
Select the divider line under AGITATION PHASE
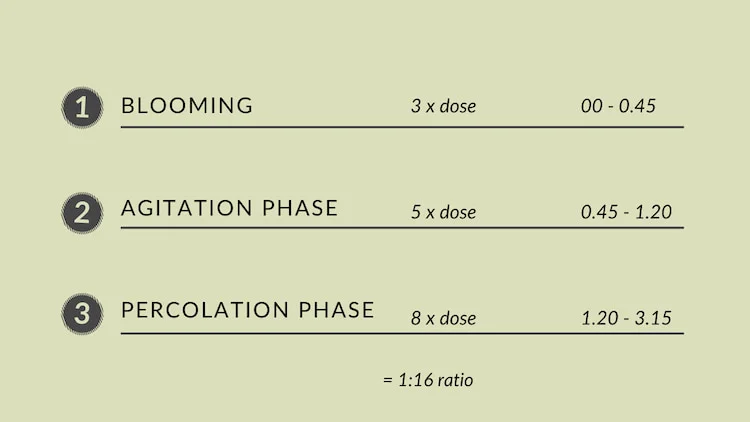[x=402, y=228]
